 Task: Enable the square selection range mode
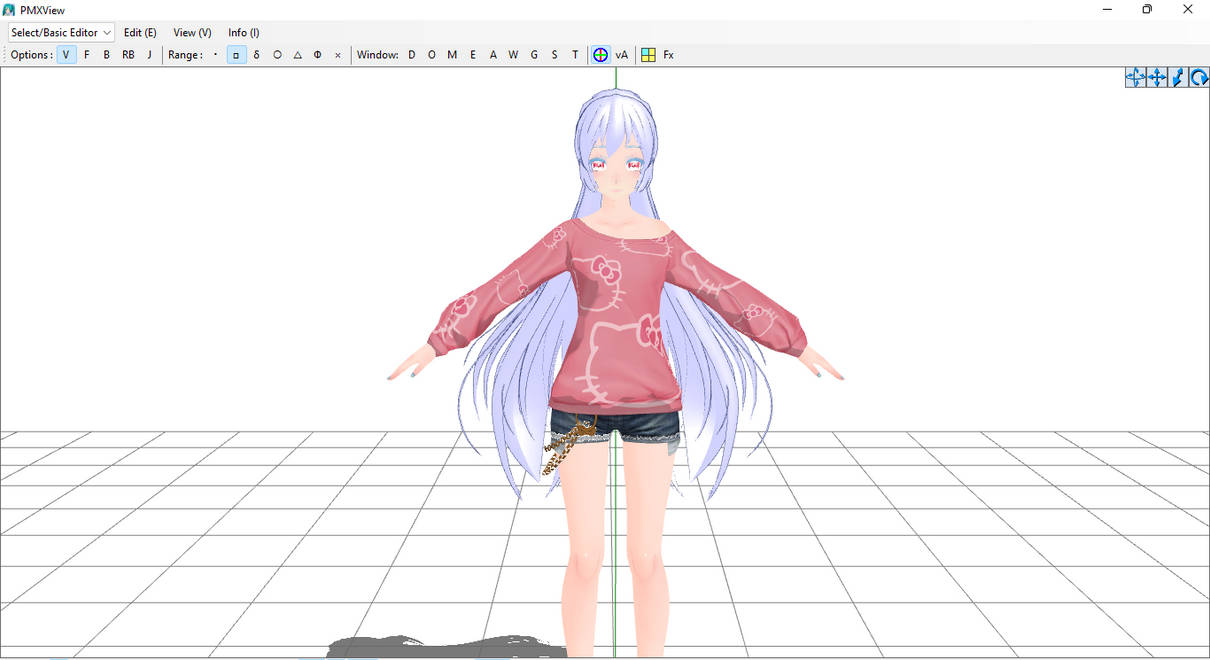click(236, 55)
